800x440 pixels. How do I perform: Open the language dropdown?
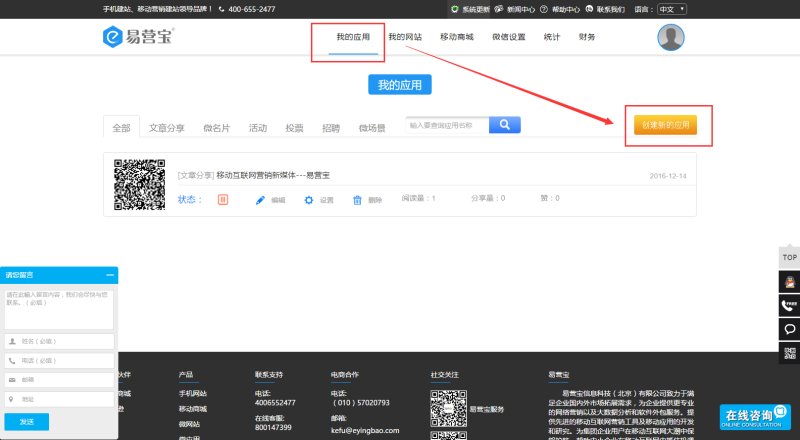pos(671,9)
